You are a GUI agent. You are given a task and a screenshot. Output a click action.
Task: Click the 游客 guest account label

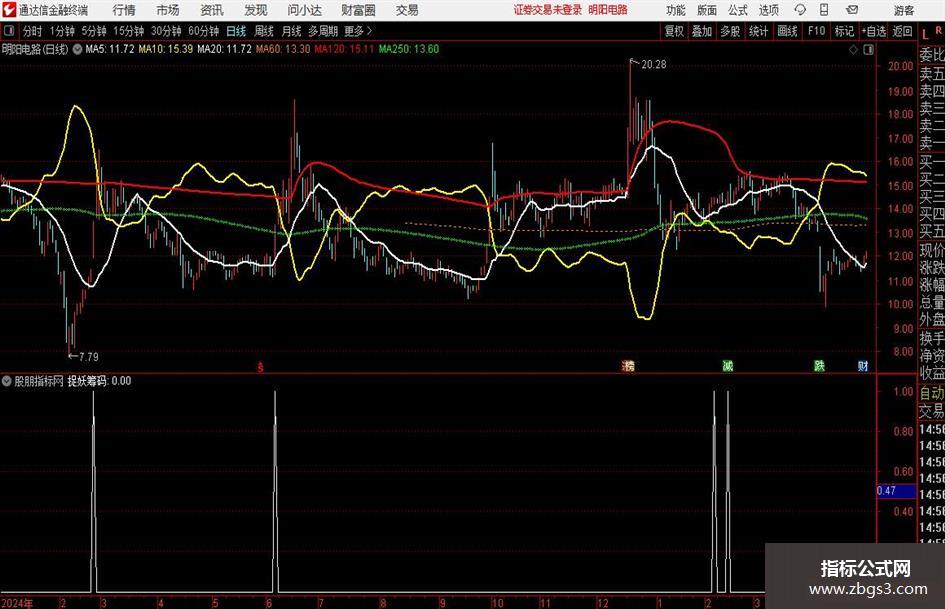click(x=904, y=10)
